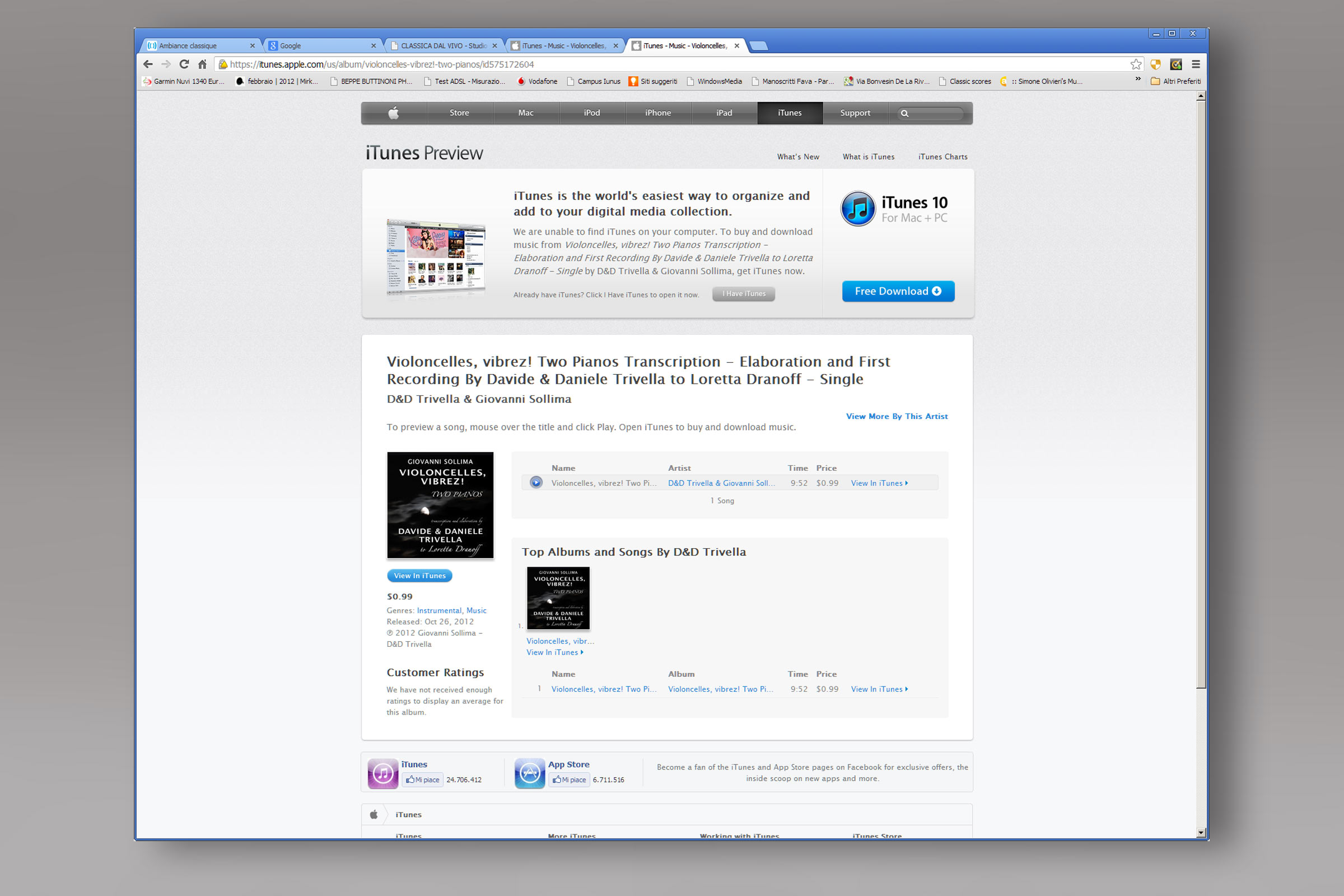Reload the page with the refresh icon
The width and height of the screenshot is (1344, 896).
coord(184,64)
